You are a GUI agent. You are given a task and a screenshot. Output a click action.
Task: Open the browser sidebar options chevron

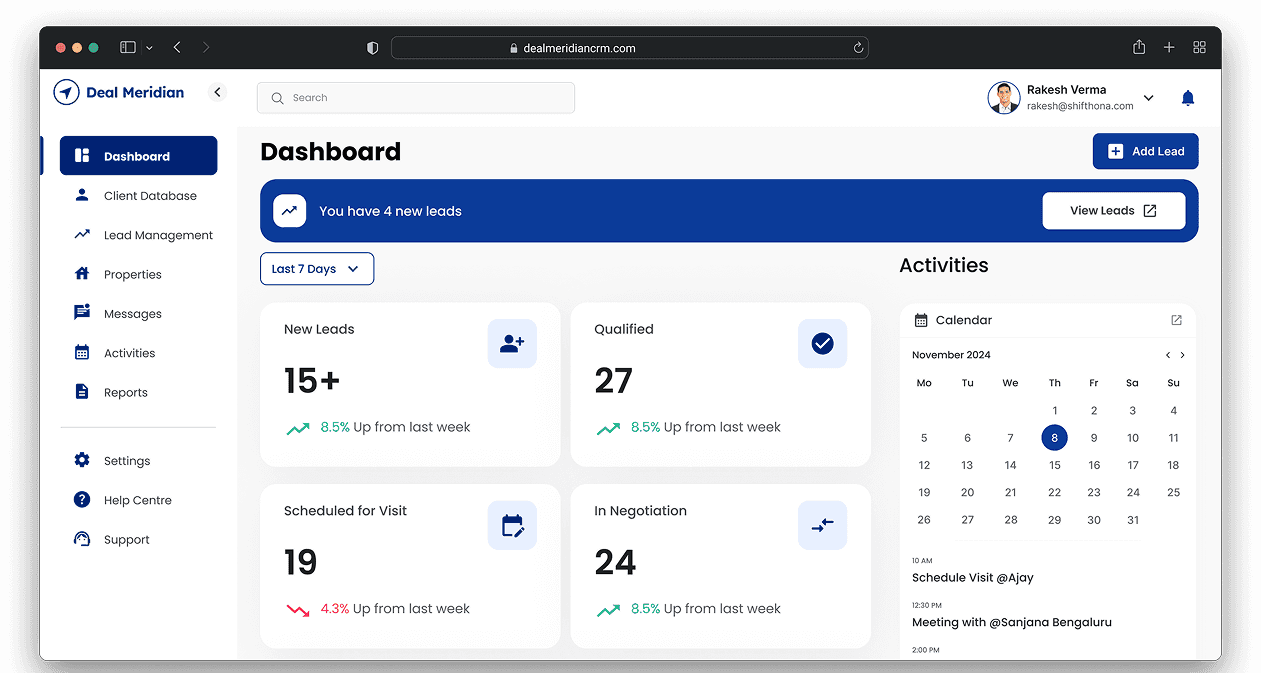150,47
